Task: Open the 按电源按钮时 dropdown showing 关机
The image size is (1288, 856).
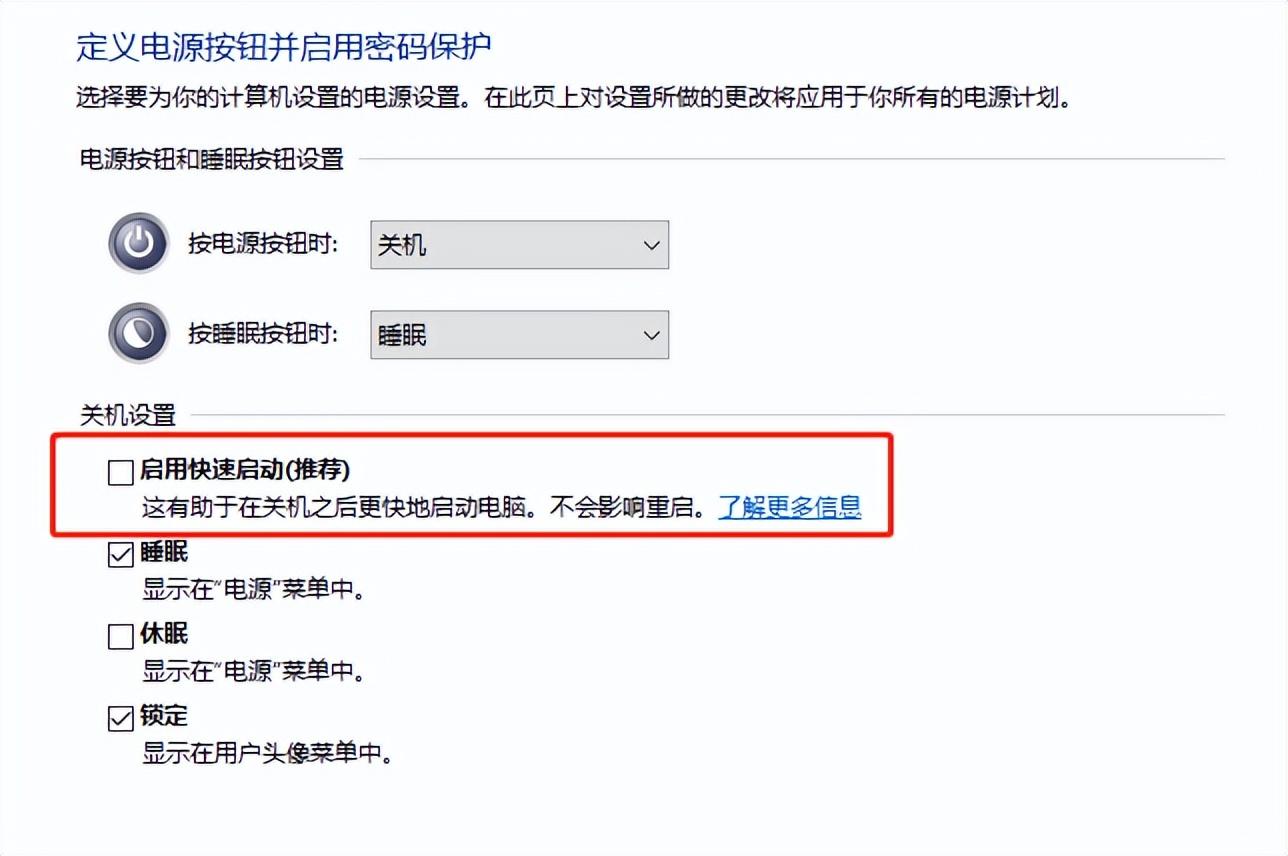Action: [x=519, y=245]
